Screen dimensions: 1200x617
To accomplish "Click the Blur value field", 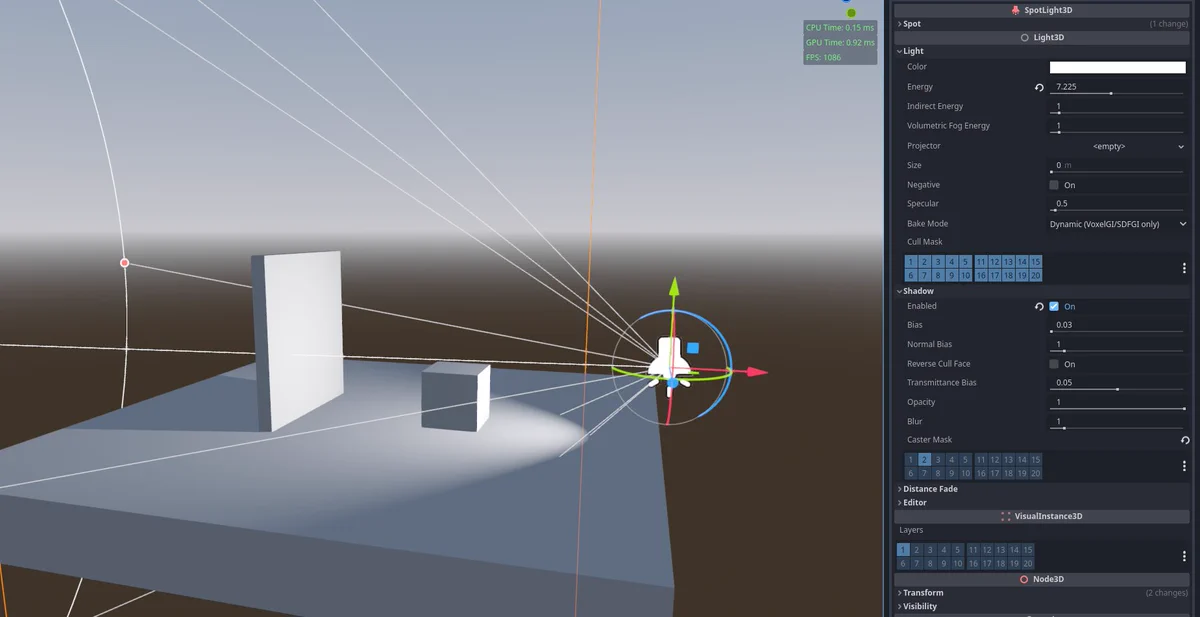I will pos(1118,421).
